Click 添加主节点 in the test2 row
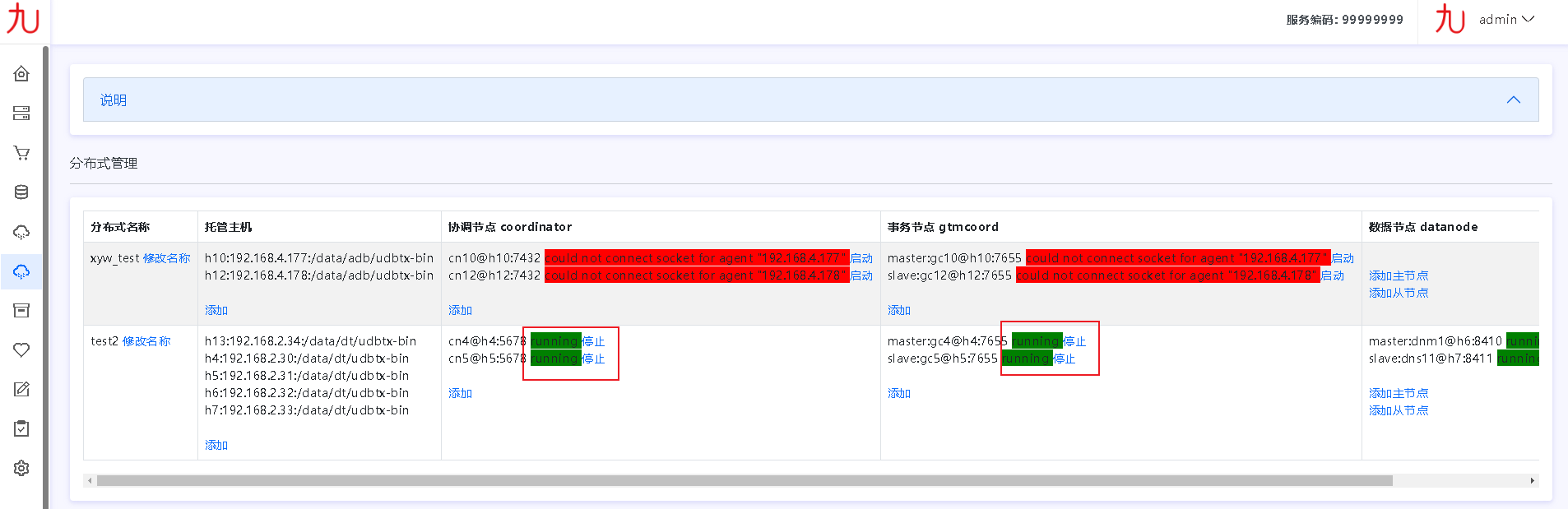1568x509 pixels. tap(1398, 393)
